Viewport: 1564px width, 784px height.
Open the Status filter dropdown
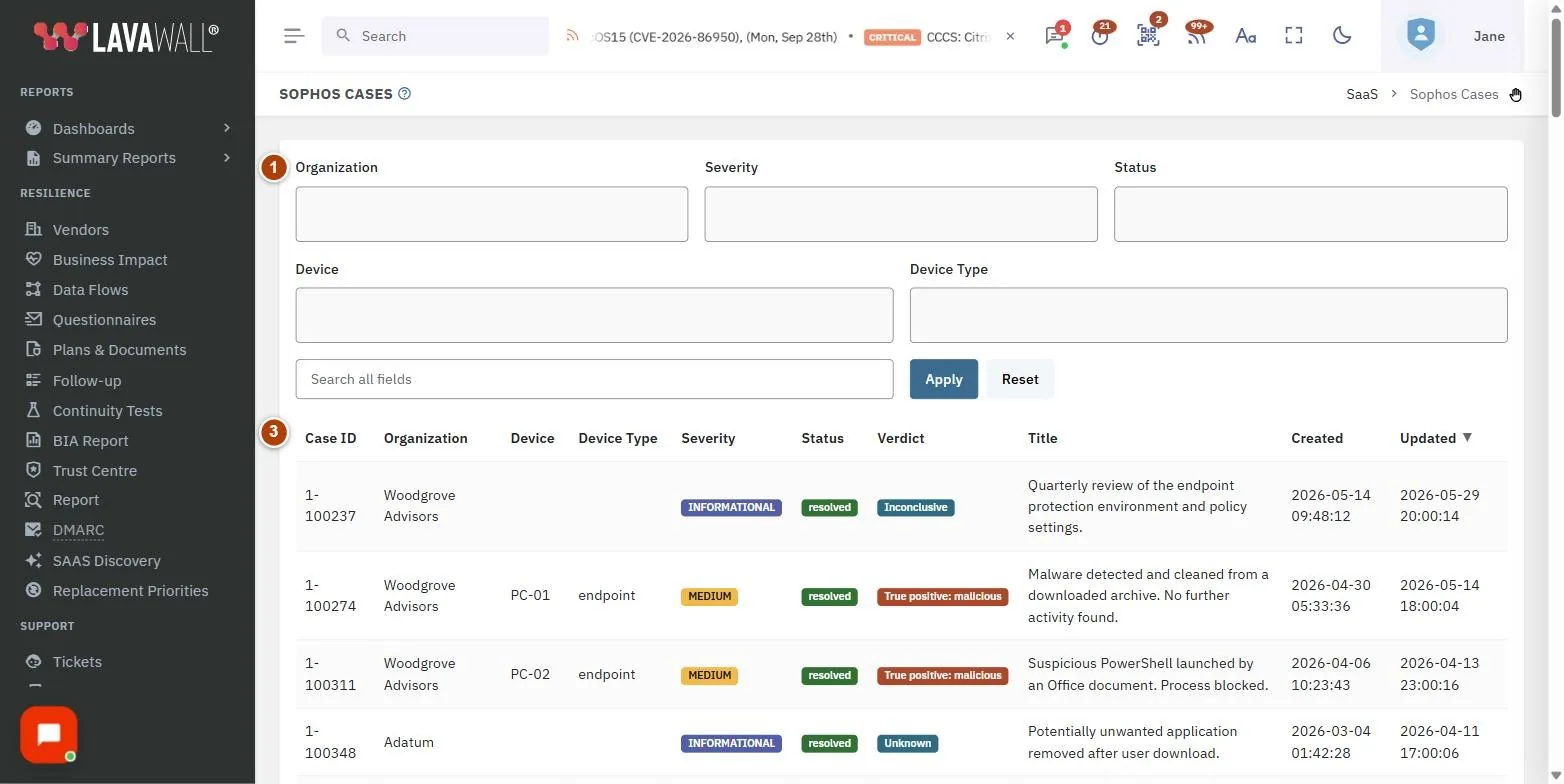pyautogui.click(x=1310, y=214)
